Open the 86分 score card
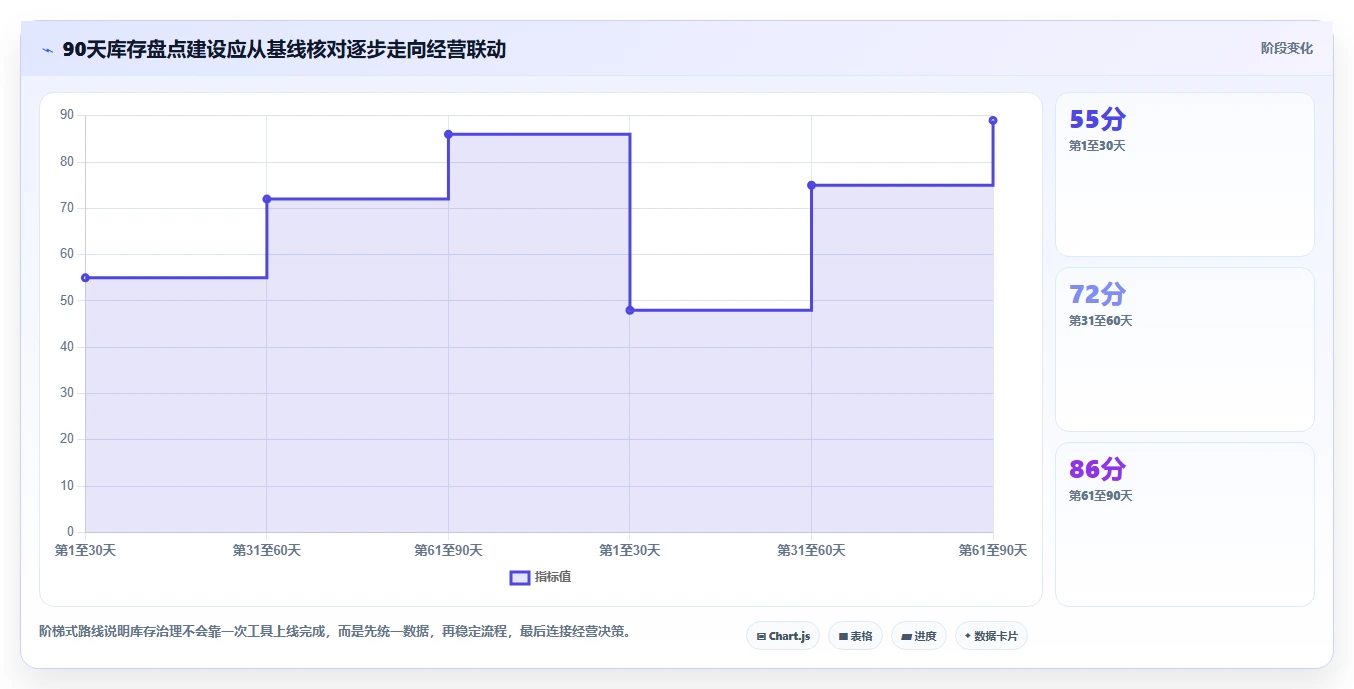This screenshot has width=1354, height=689. click(1184, 524)
